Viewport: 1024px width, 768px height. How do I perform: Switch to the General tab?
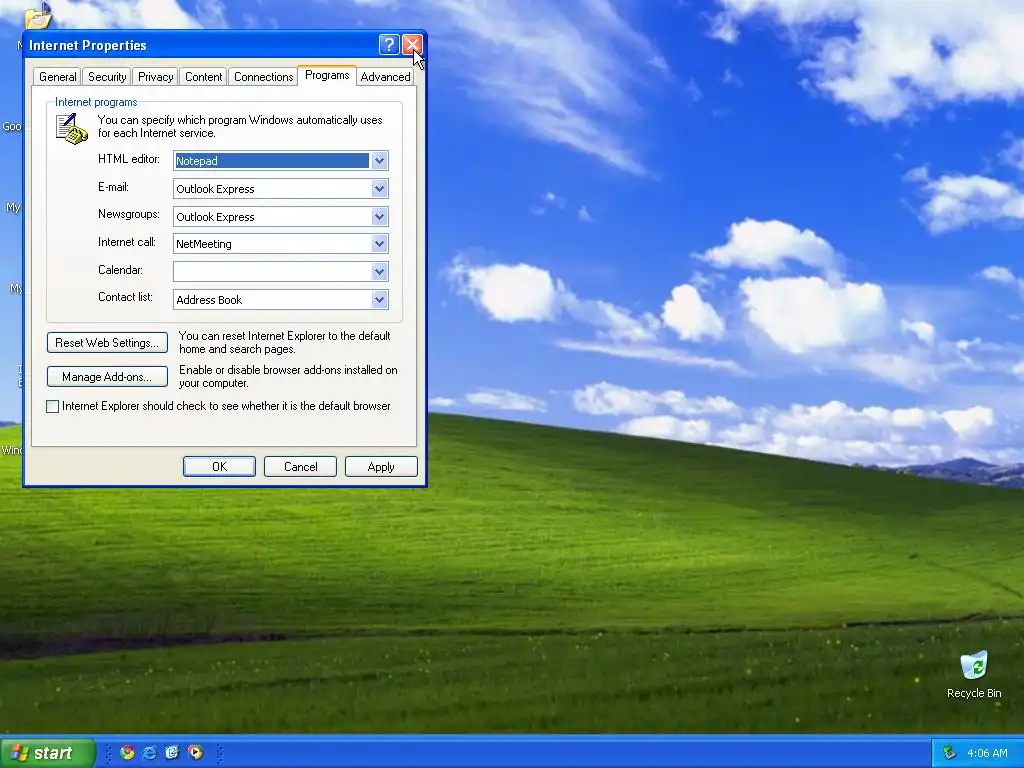pos(57,77)
